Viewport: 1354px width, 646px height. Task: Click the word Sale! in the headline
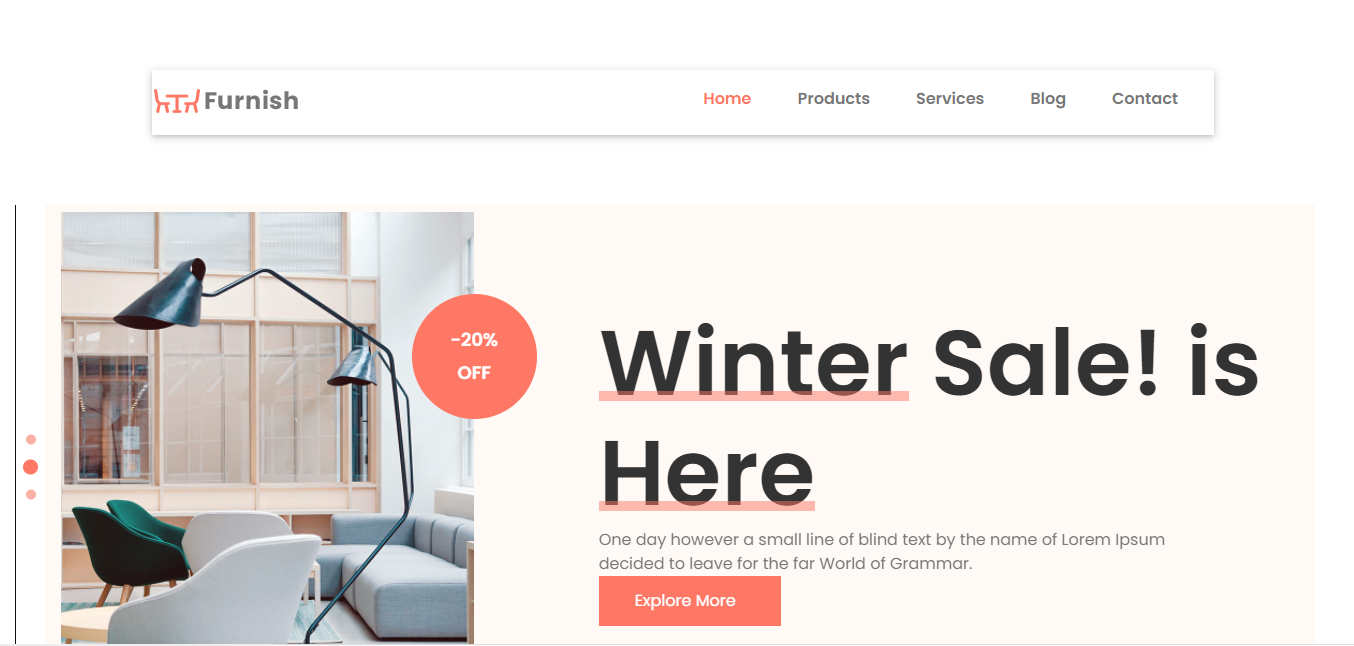tap(1046, 360)
